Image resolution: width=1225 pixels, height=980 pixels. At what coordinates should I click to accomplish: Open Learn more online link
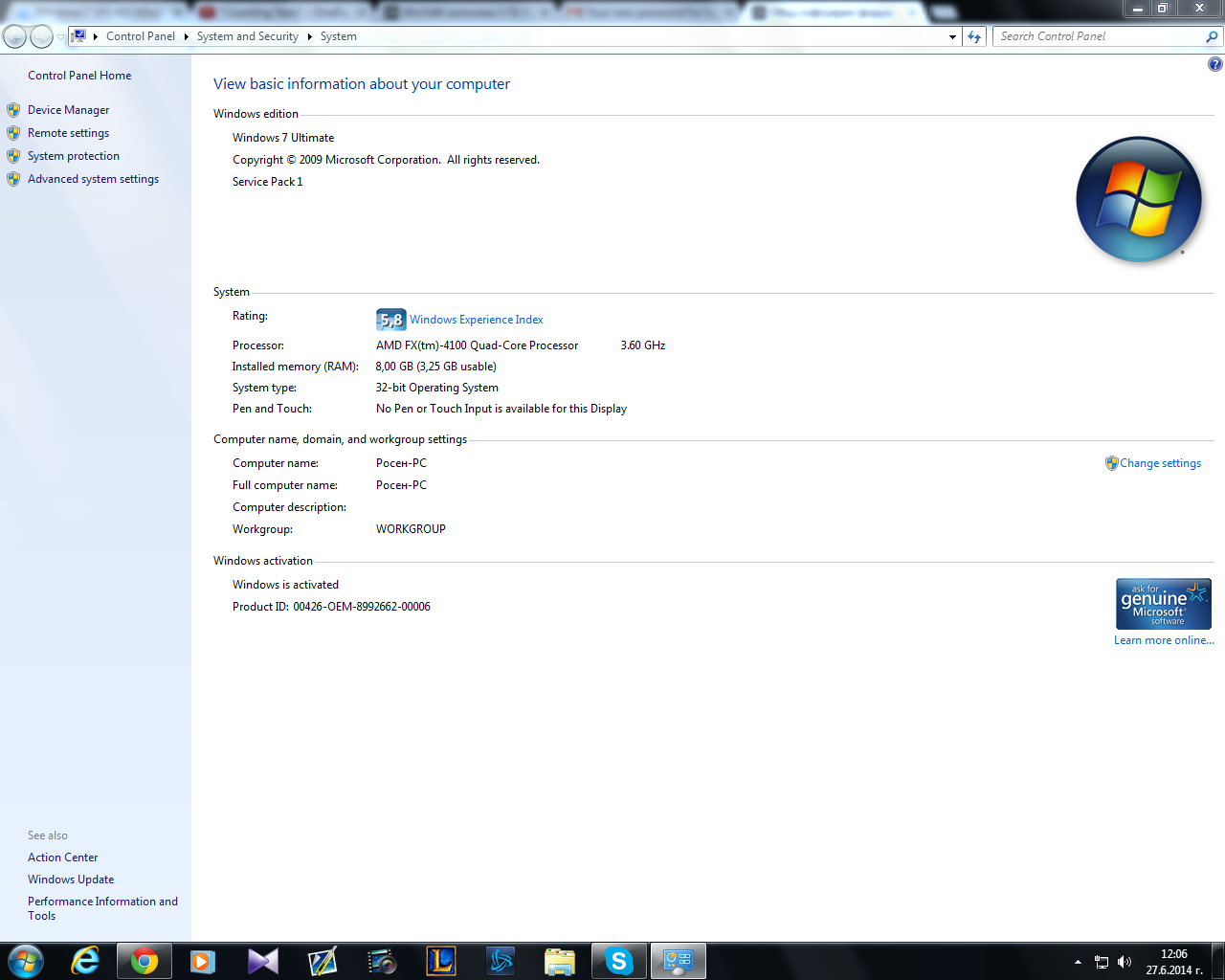point(1164,640)
